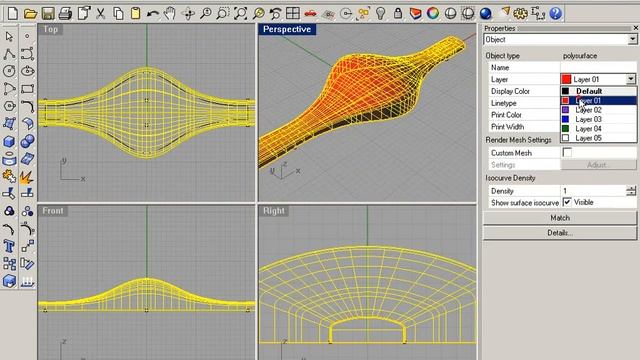Activate the Front viewport title
The image size is (640, 360).
tap(53, 211)
